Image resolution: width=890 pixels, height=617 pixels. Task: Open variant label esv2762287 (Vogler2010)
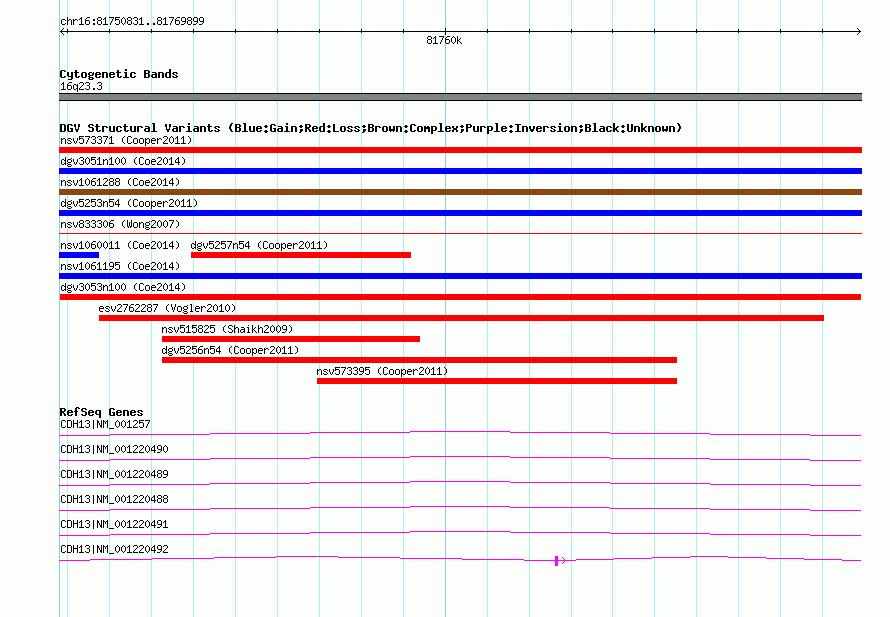click(x=167, y=308)
